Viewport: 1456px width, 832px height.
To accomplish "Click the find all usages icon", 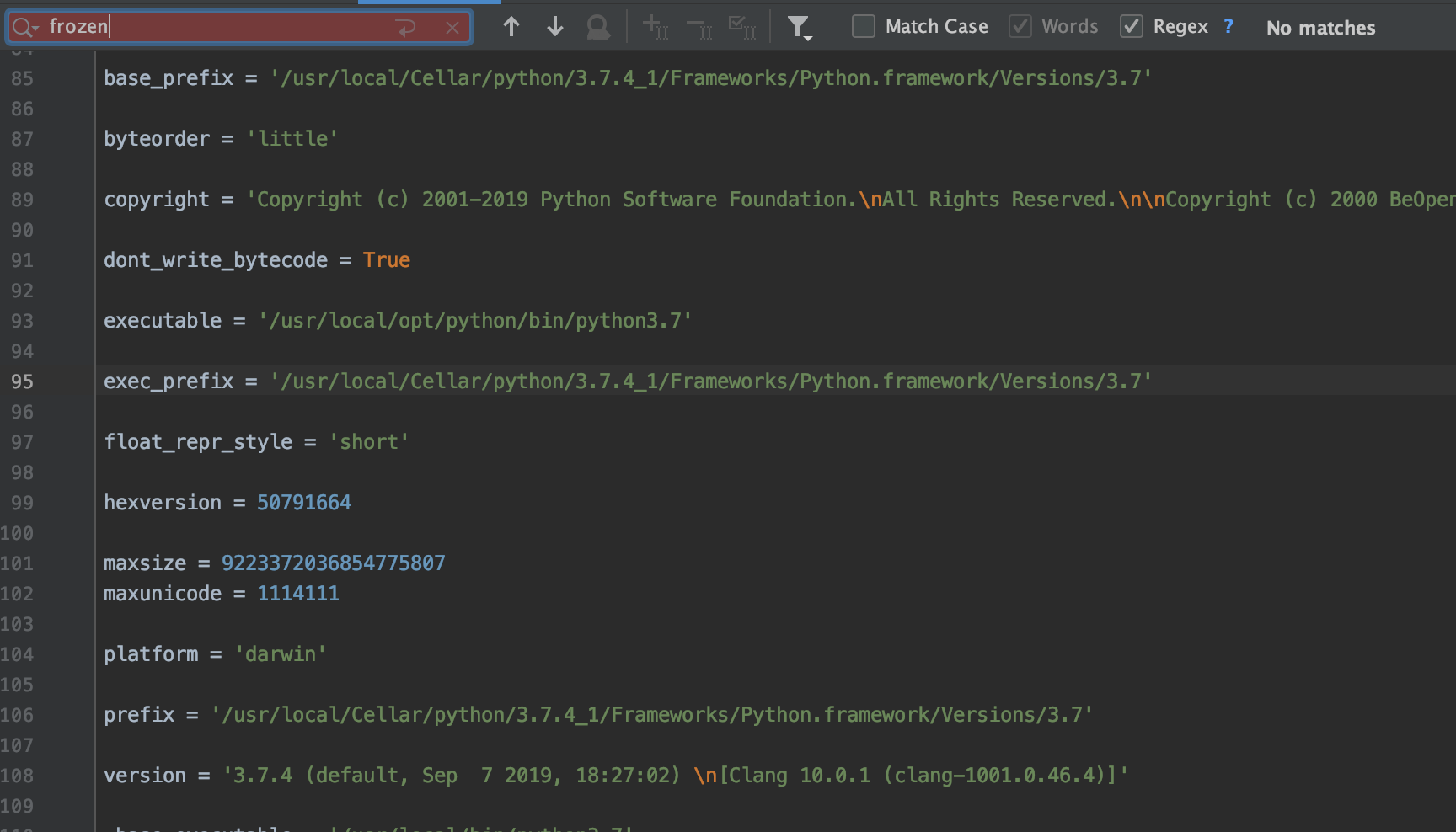I will click(598, 28).
